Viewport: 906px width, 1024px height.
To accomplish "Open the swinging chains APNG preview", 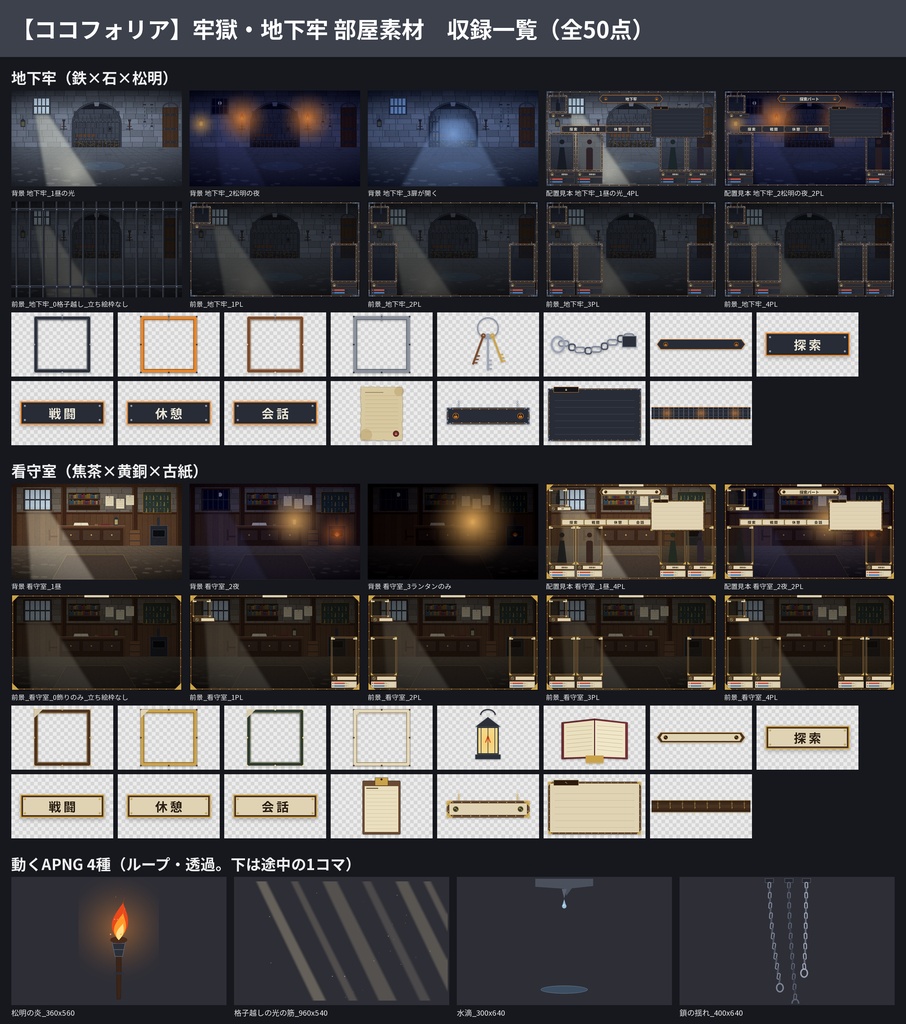I will 786,940.
